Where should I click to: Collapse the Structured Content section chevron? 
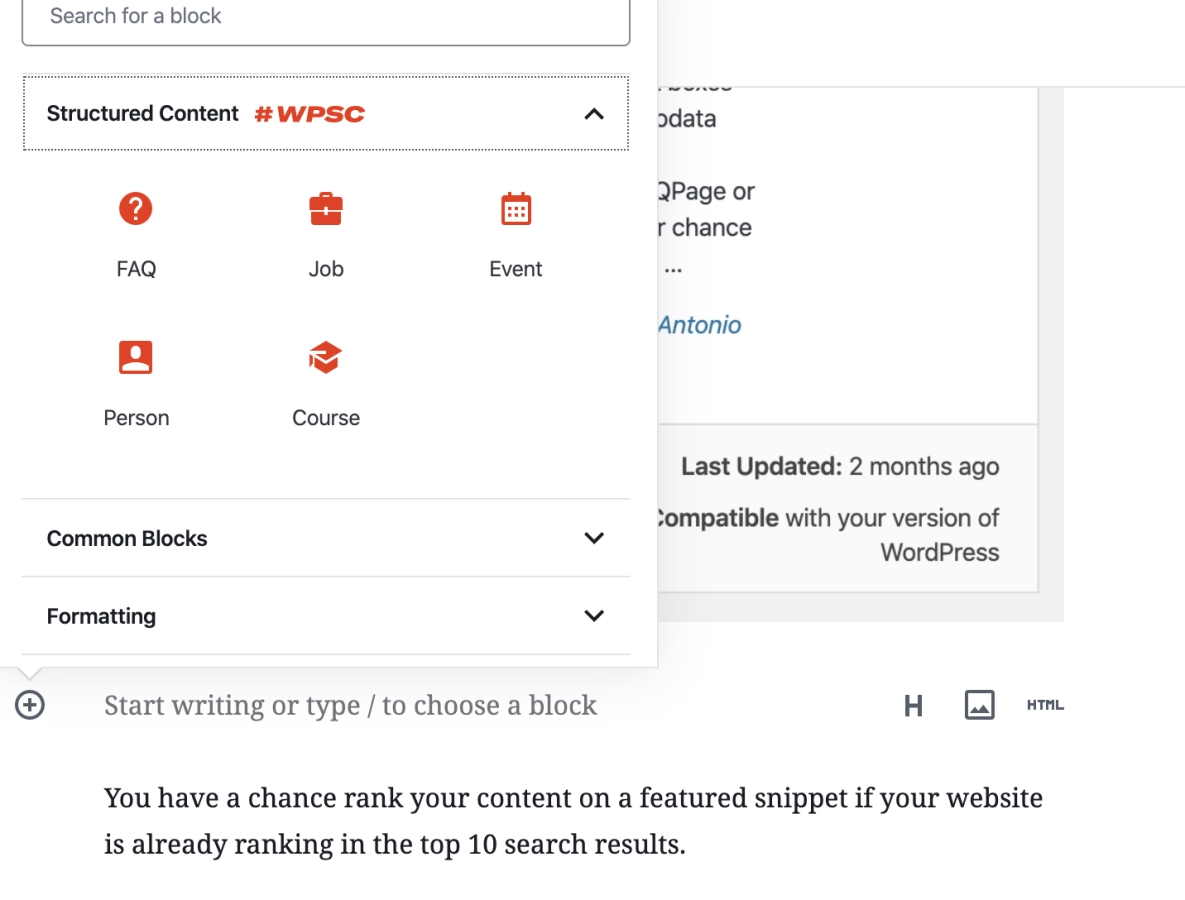click(594, 114)
